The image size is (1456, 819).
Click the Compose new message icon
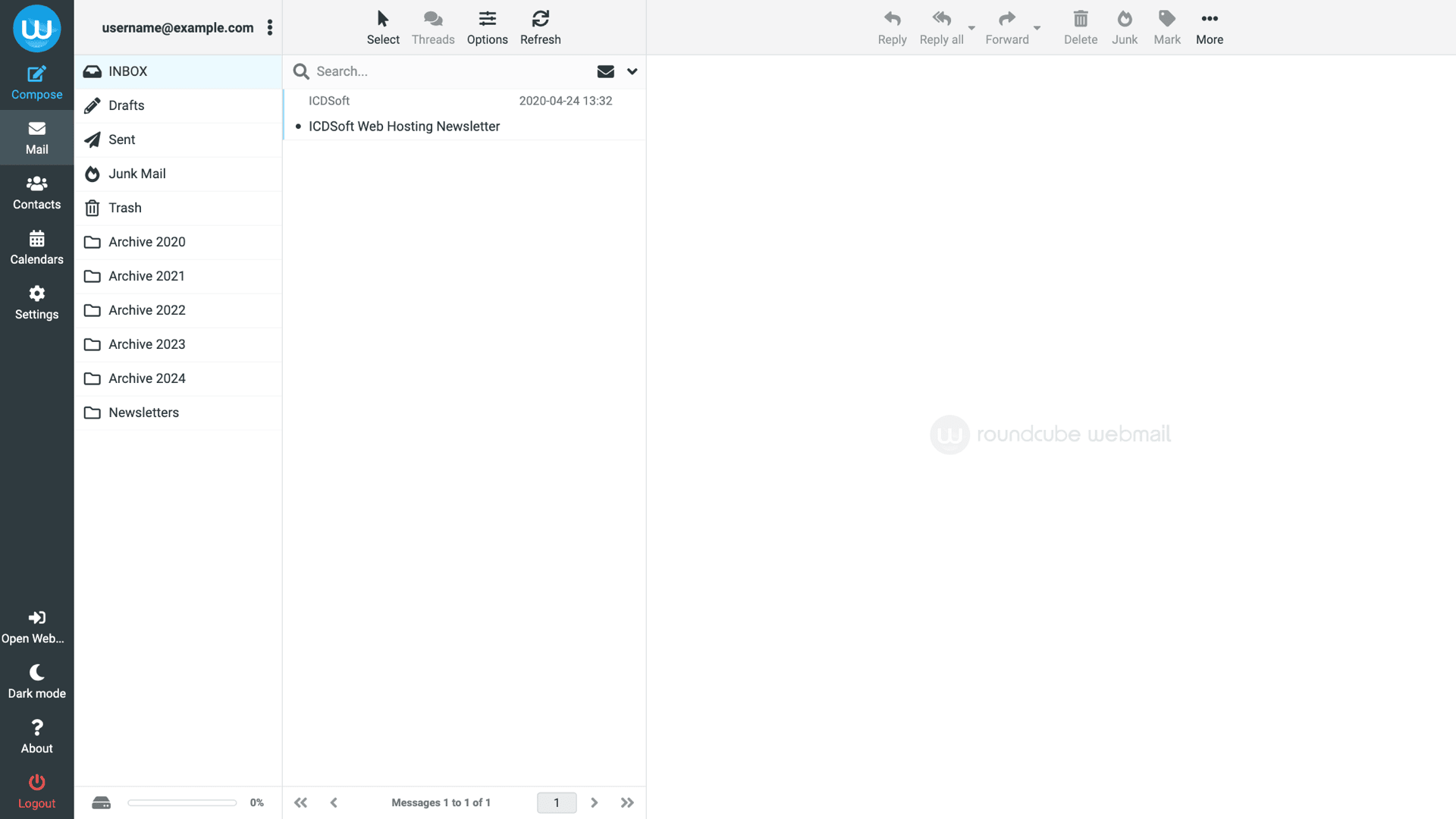coord(36,83)
